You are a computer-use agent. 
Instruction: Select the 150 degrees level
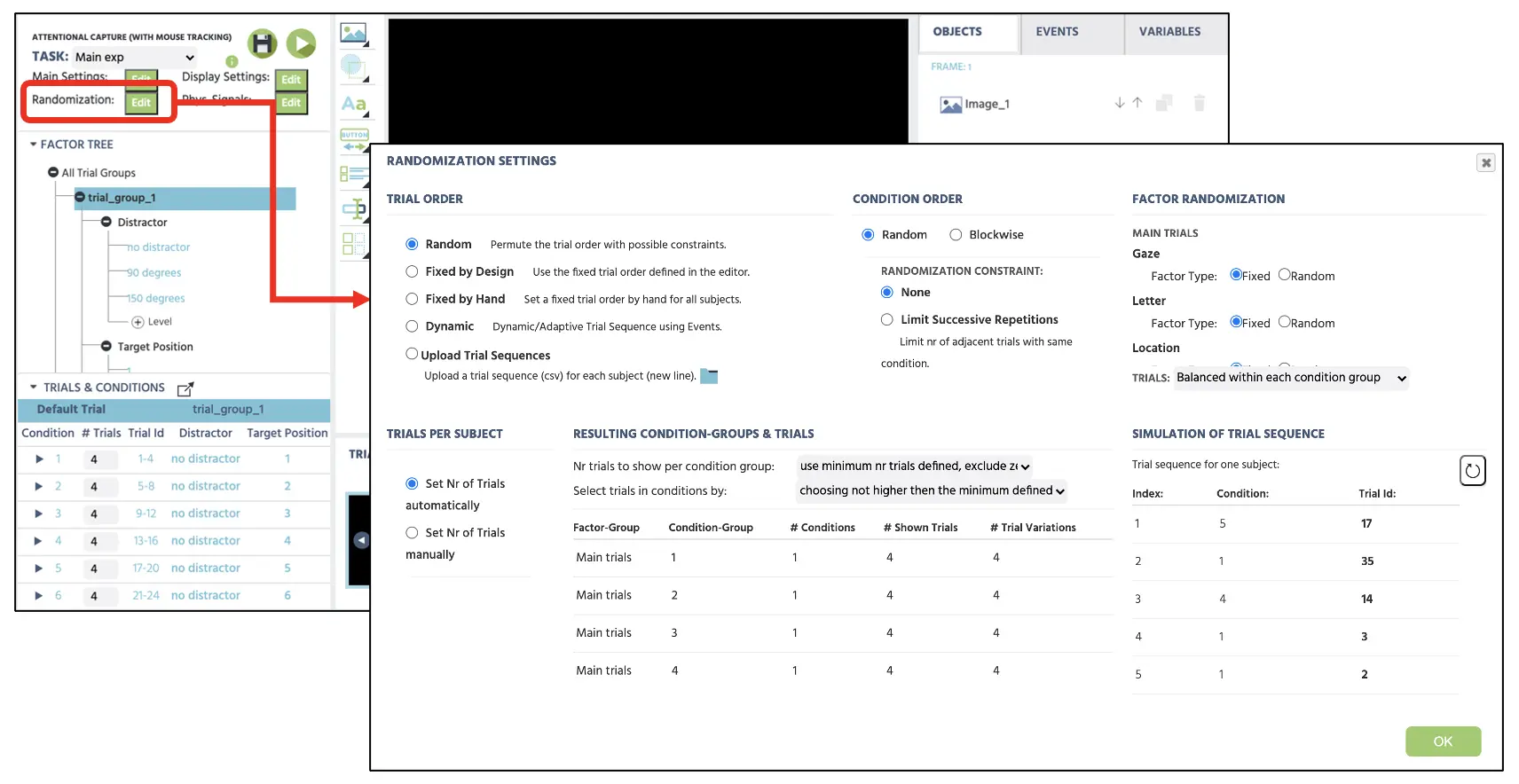point(155,299)
